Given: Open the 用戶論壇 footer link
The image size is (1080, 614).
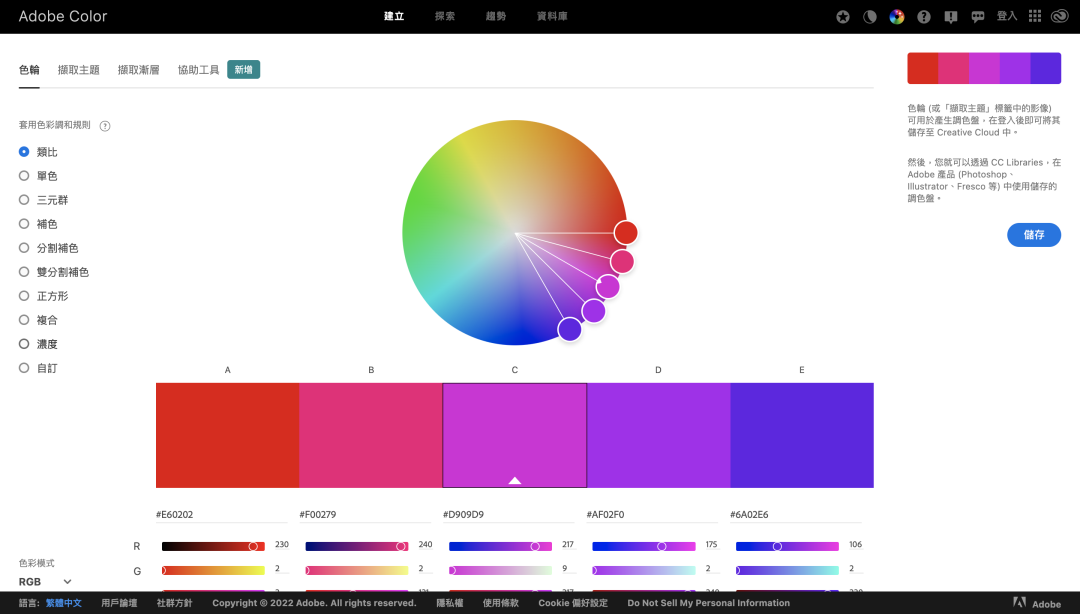Looking at the screenshot, I should click(119, 603).
